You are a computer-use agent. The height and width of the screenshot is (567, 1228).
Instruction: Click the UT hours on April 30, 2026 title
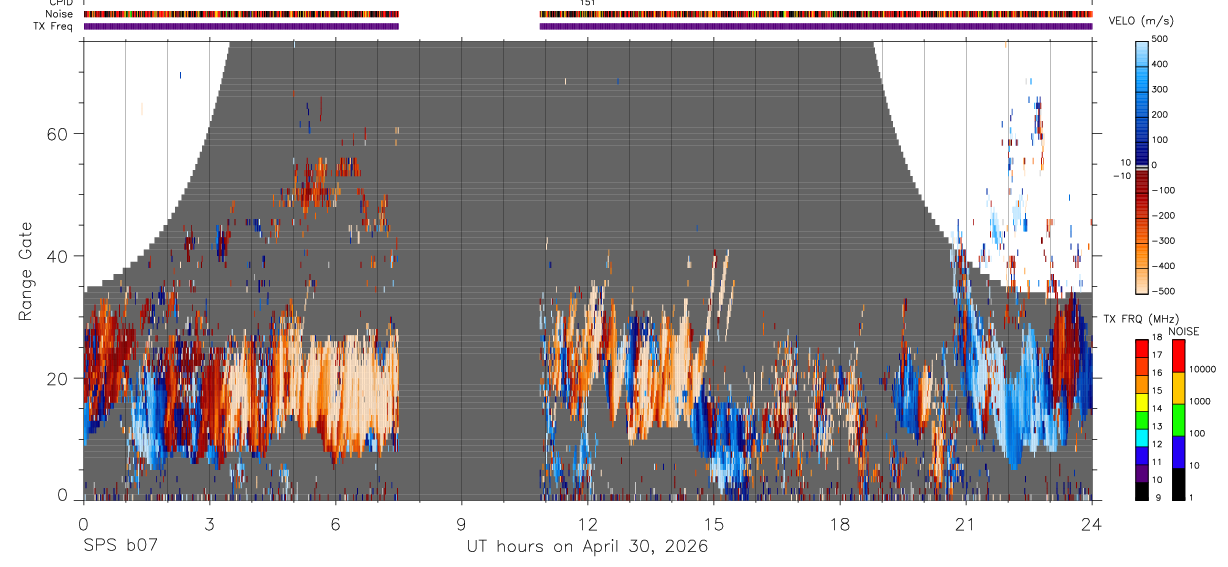point(587,546)
